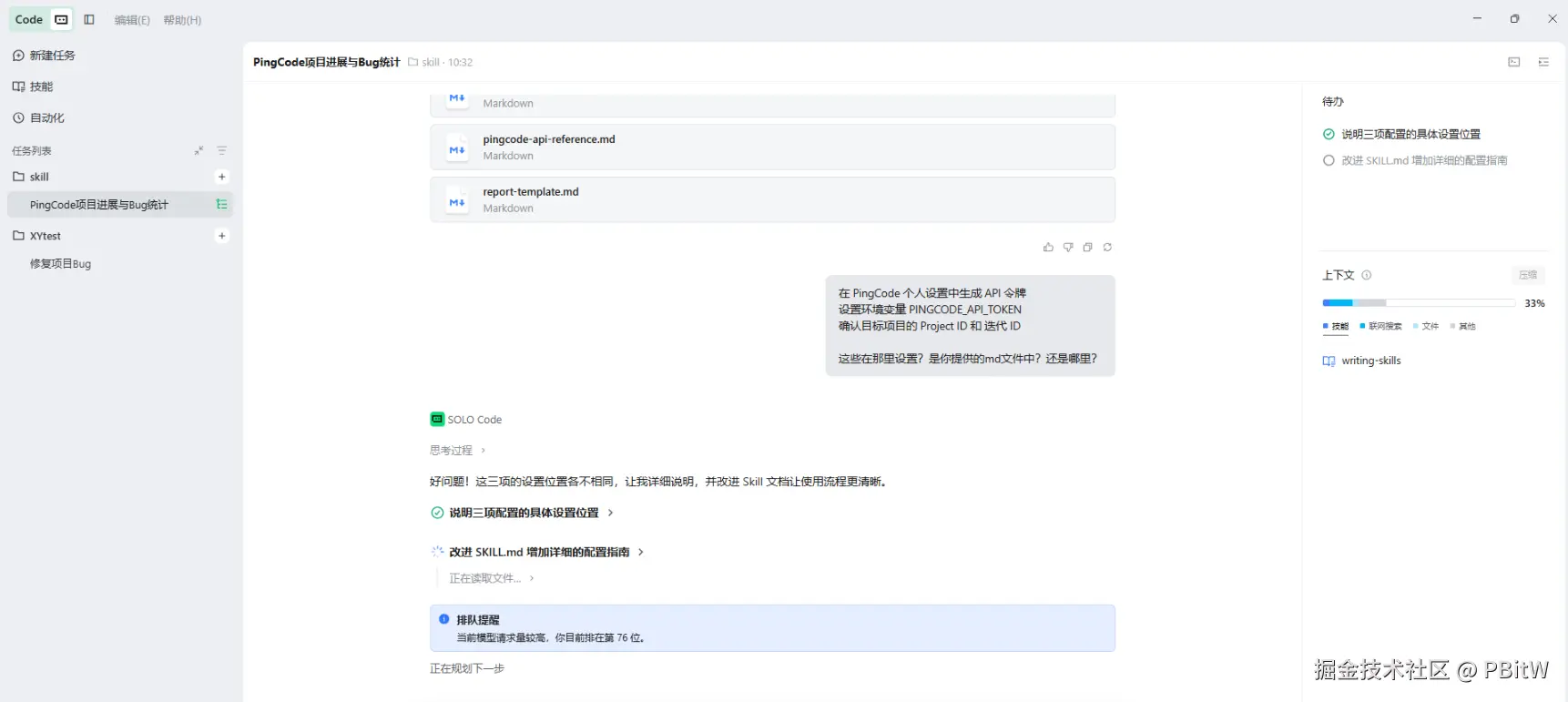Click the PingCode项目进展与Bug统计 conversation title

(326, 62)
